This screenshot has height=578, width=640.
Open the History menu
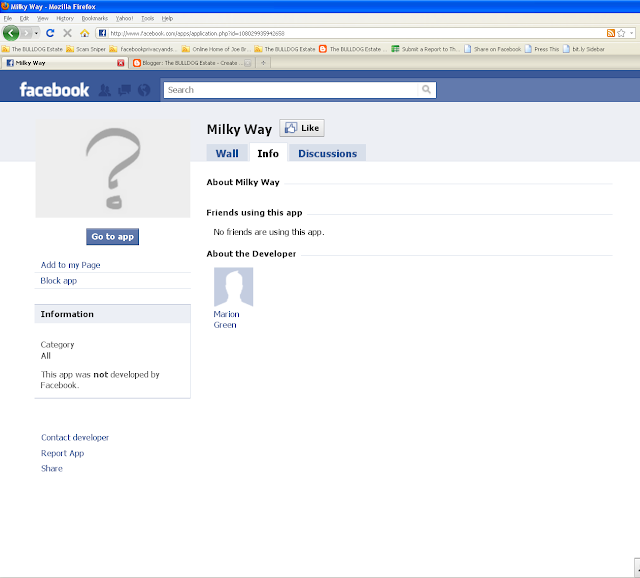tap(65, 18)
